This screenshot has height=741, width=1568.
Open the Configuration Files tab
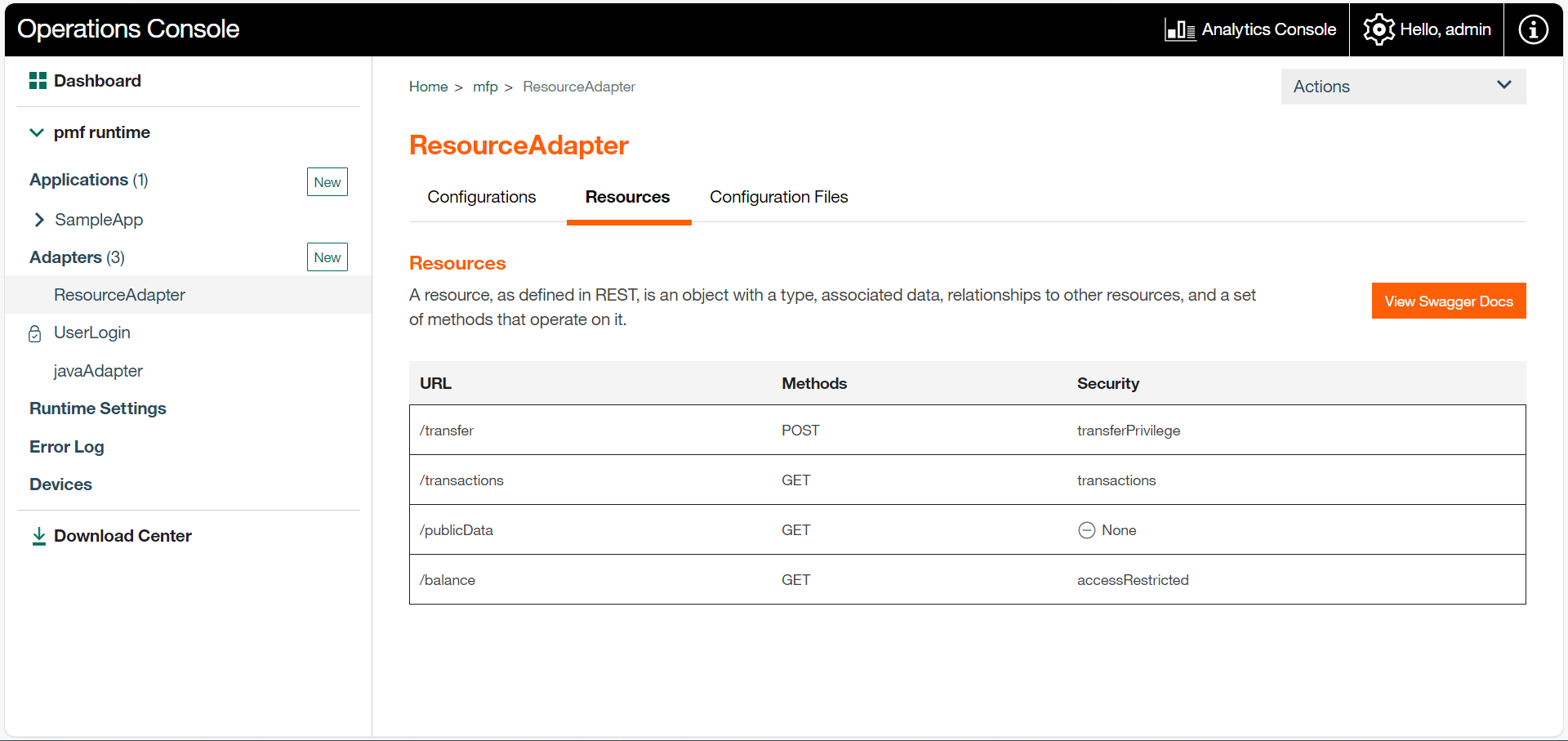coord(778,197)
